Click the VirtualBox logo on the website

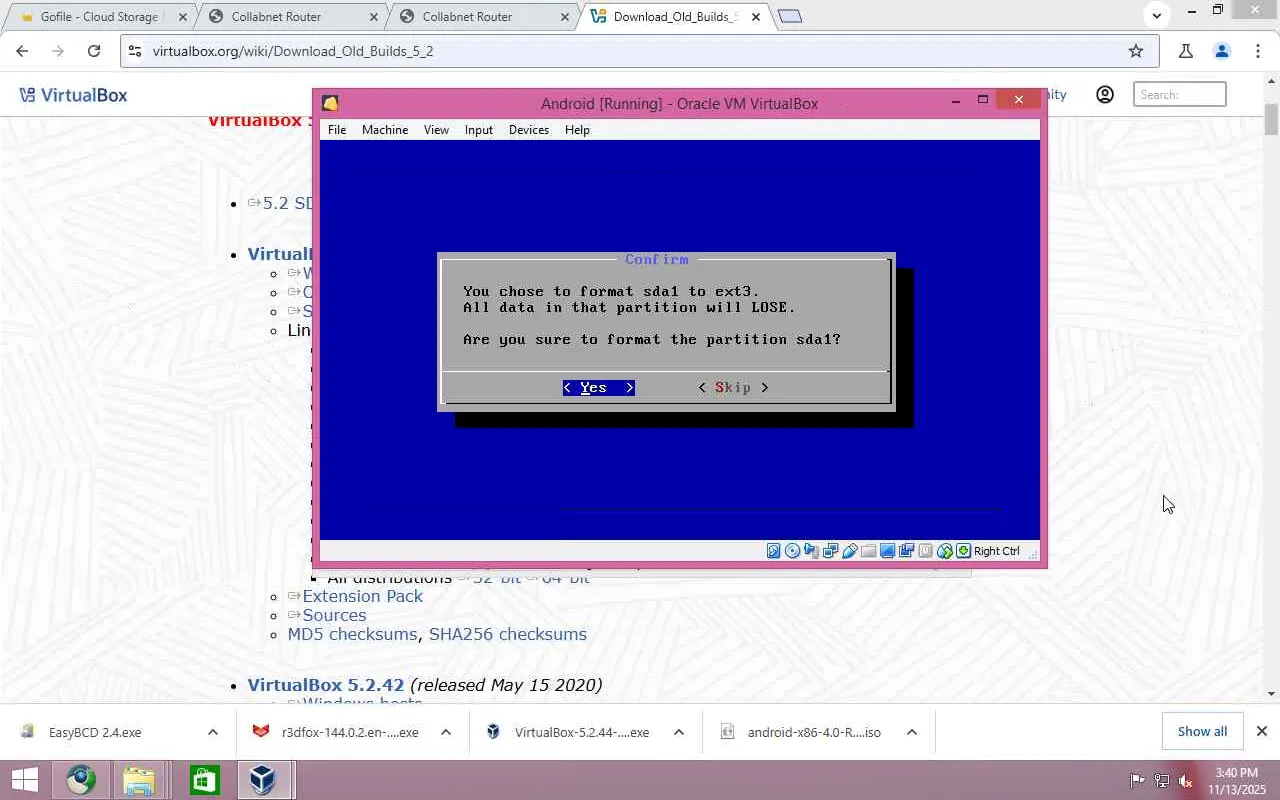[73, 95]
